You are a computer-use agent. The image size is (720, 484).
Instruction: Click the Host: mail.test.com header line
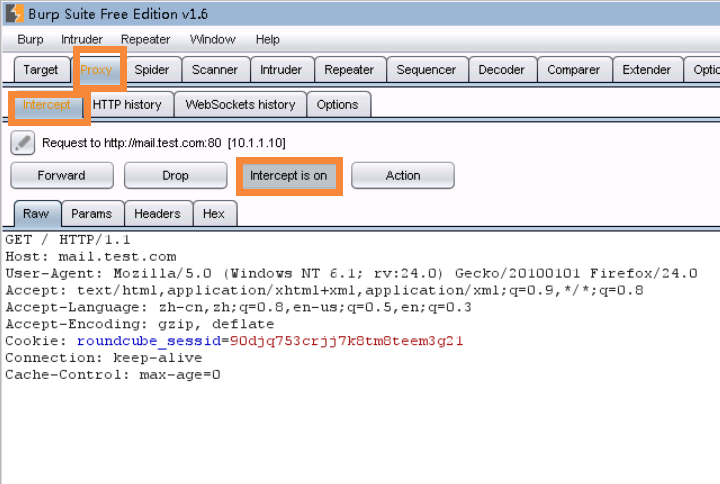click(91, 257)
